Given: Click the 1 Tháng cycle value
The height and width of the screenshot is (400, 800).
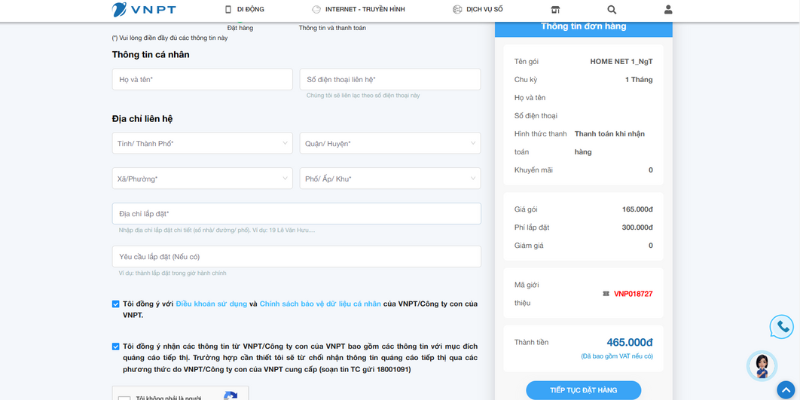Looking at the screenshot, I should (x=639, y=80).
